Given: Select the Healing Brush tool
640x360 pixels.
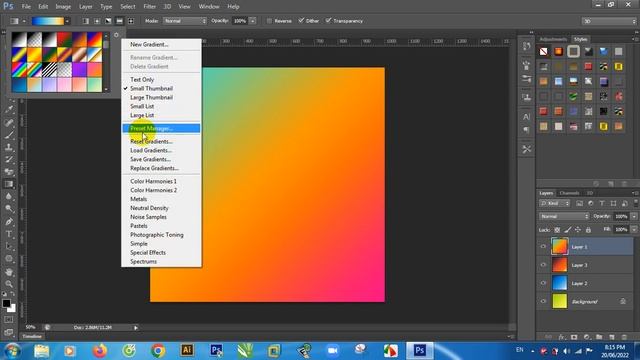Looking at the screenshot, I should click(9, 122).
